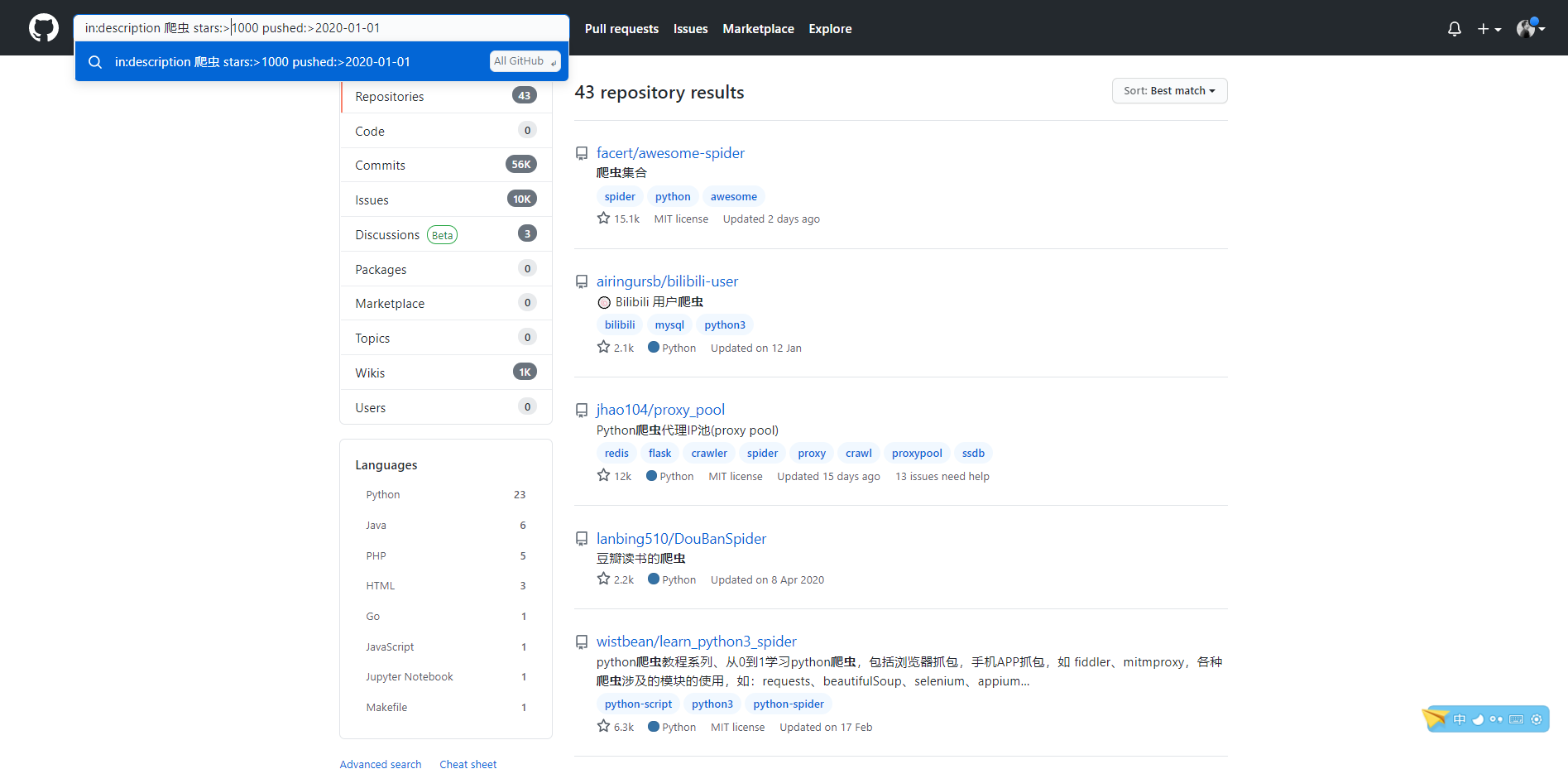Image resolution: width=1568 pixels, height=769 pixels.
Task: Filter results by Java language
Action: [x=446, y=526]
